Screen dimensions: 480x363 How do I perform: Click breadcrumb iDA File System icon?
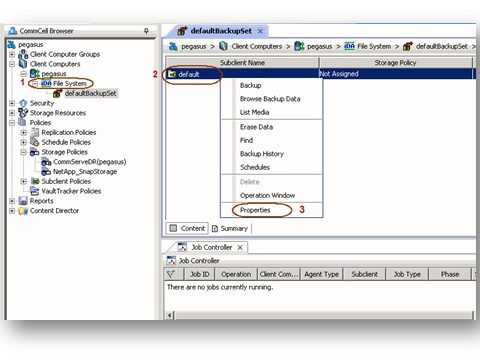(x=349, y=46)
